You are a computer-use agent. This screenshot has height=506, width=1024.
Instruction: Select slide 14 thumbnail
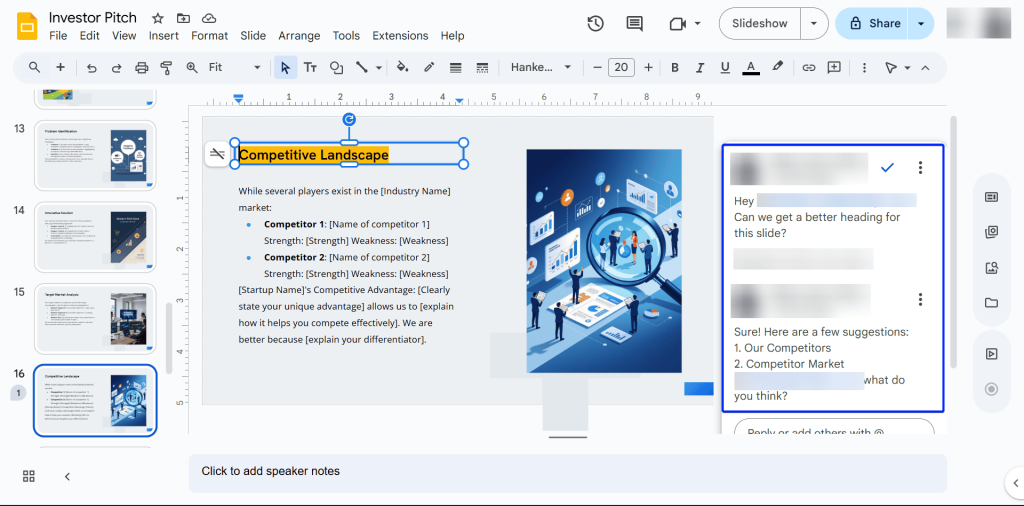(95, 237)
